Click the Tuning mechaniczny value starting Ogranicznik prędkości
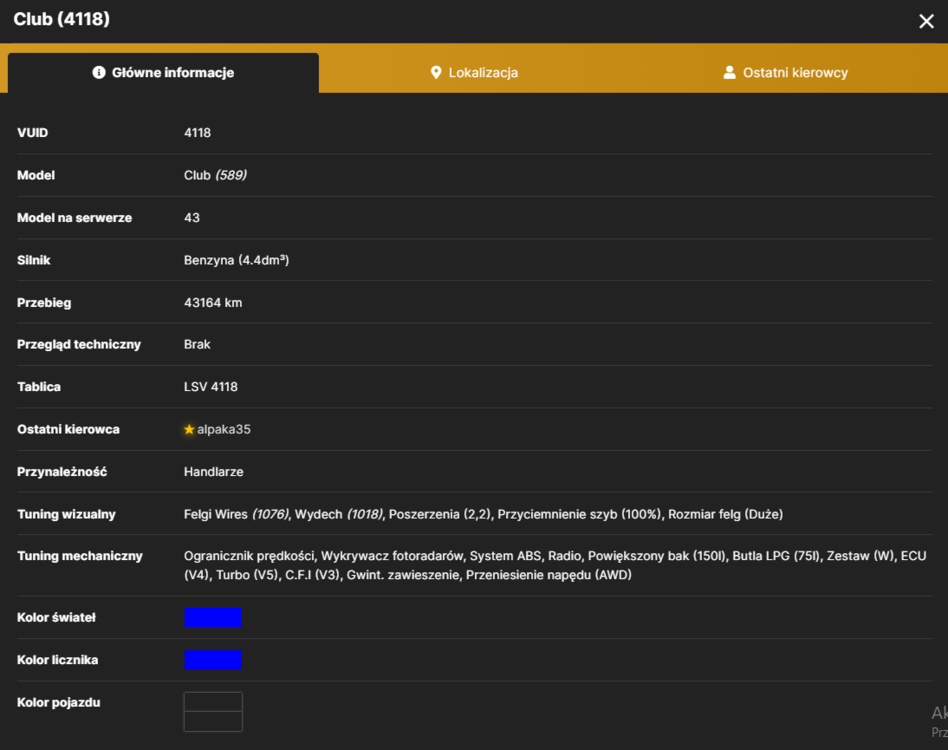The image size is (948, 750). tap(555, 565)
